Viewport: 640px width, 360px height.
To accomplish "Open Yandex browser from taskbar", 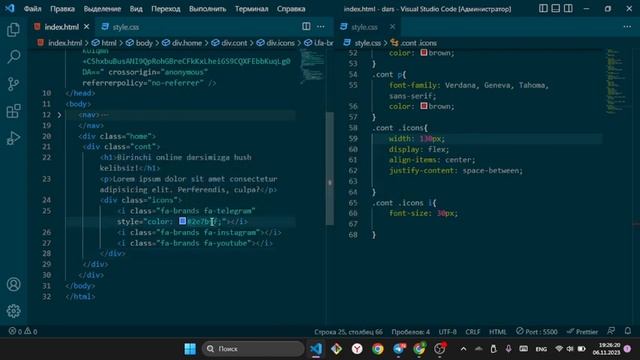I will 357,349.
